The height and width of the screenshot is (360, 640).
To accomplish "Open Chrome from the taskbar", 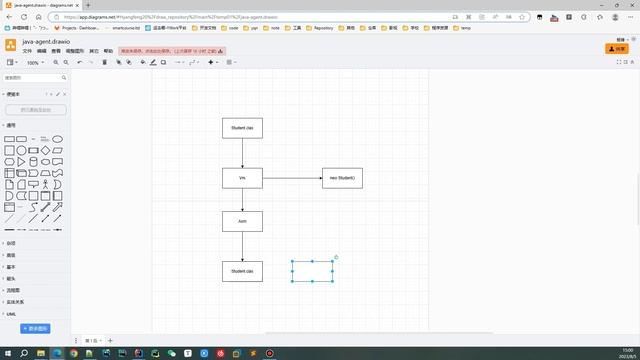I will pyautogui.click(x=73, y=353).
